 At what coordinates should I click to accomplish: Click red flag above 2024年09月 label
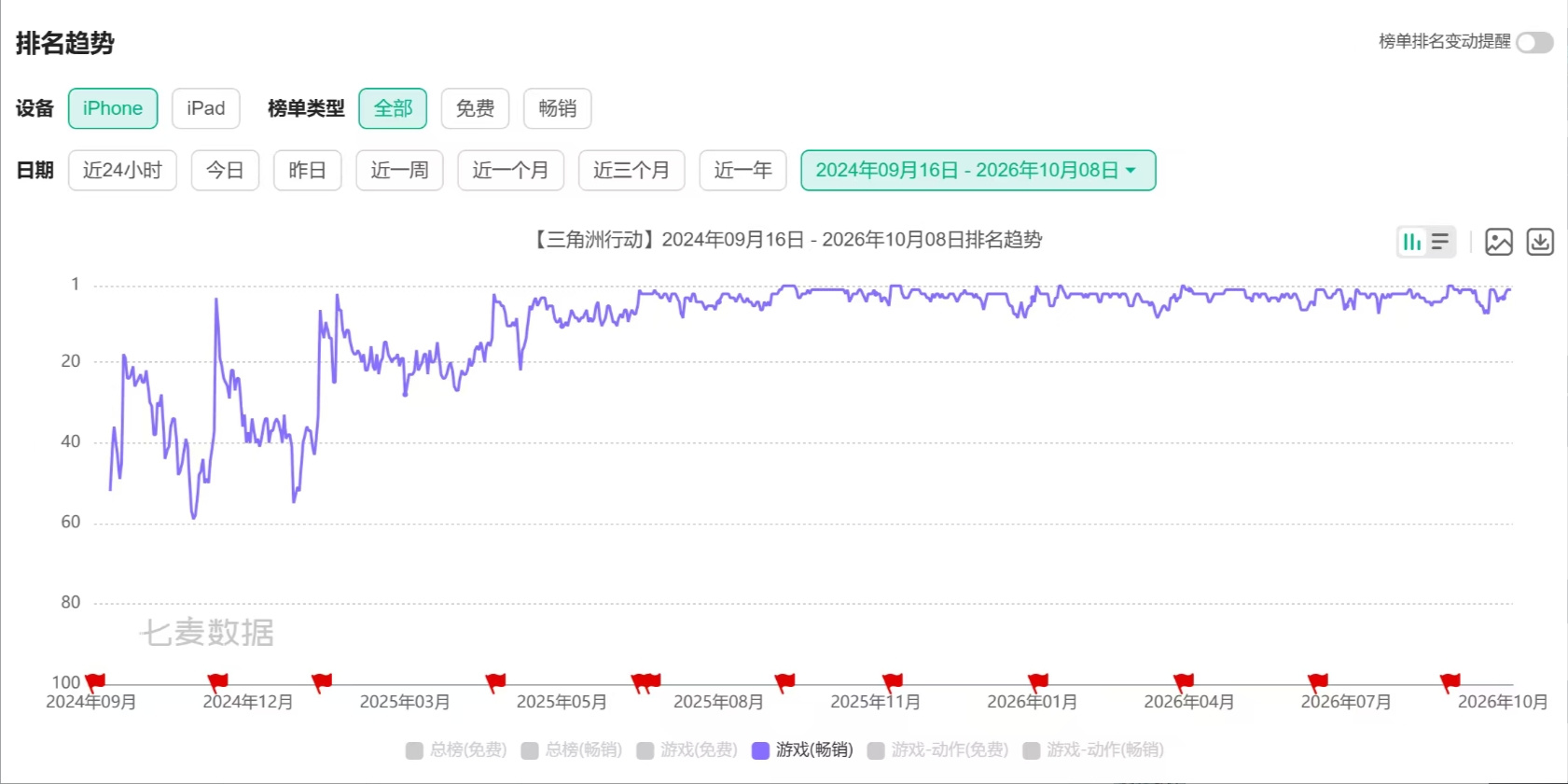click(x=95, y=683)
